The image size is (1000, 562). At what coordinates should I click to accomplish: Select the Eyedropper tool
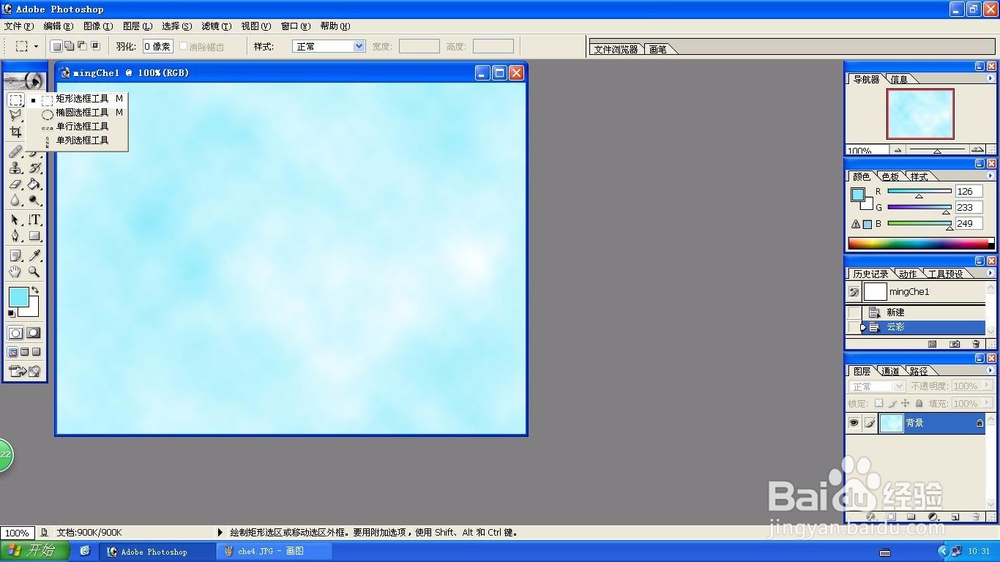pos(34,256)
